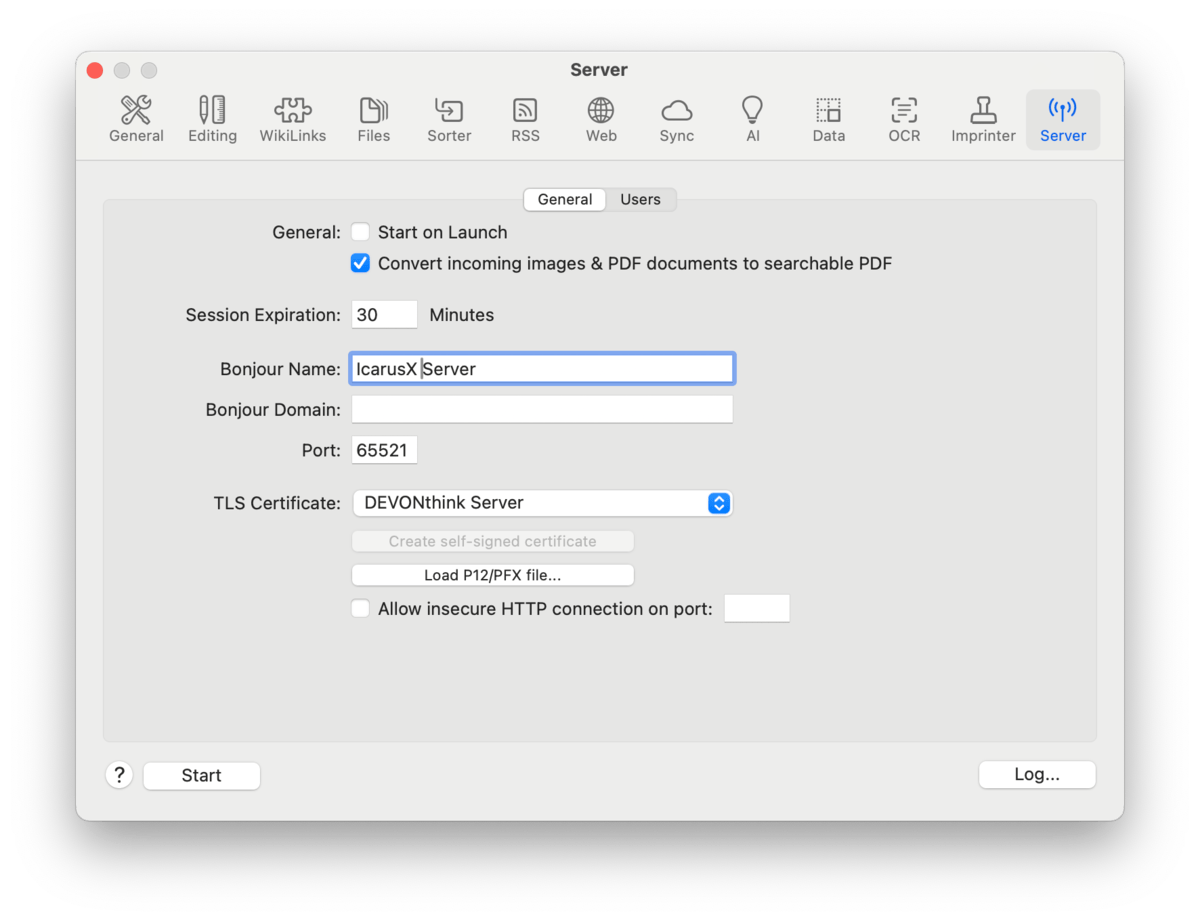Open the RSS preferences pane

525,120
